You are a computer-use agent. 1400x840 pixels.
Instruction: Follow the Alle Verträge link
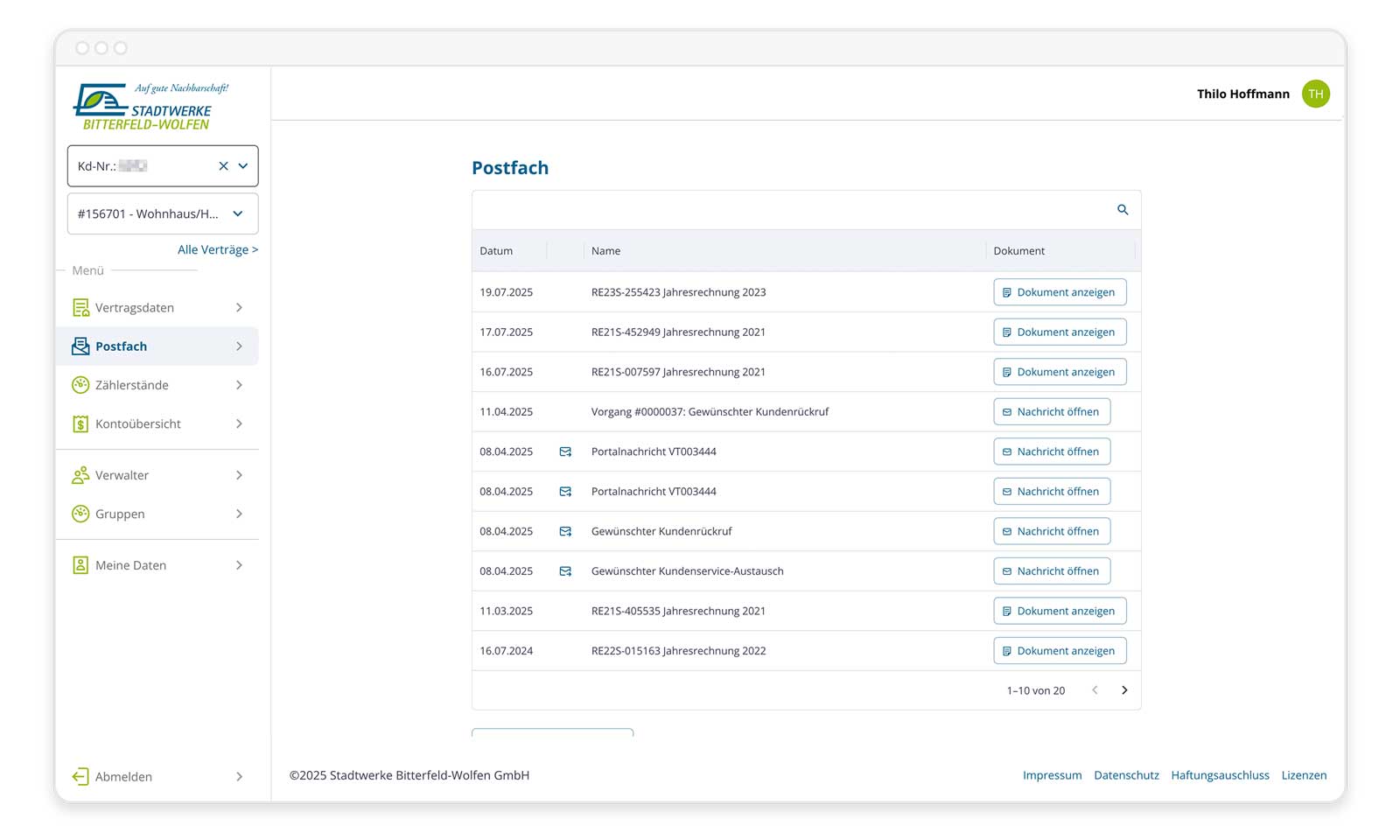(x=217, y=250)
